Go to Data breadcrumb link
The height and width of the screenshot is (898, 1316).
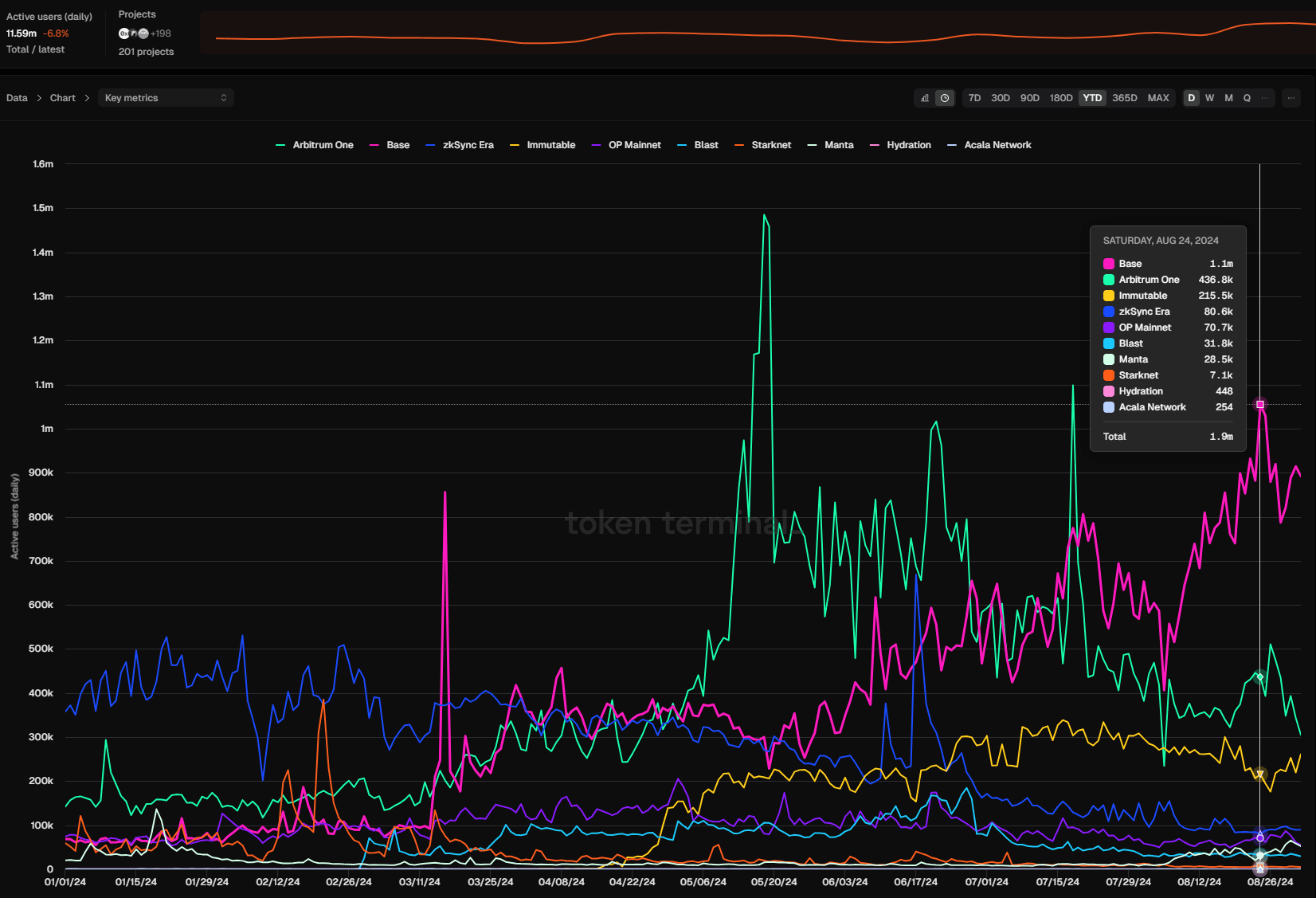pos(17,98)
